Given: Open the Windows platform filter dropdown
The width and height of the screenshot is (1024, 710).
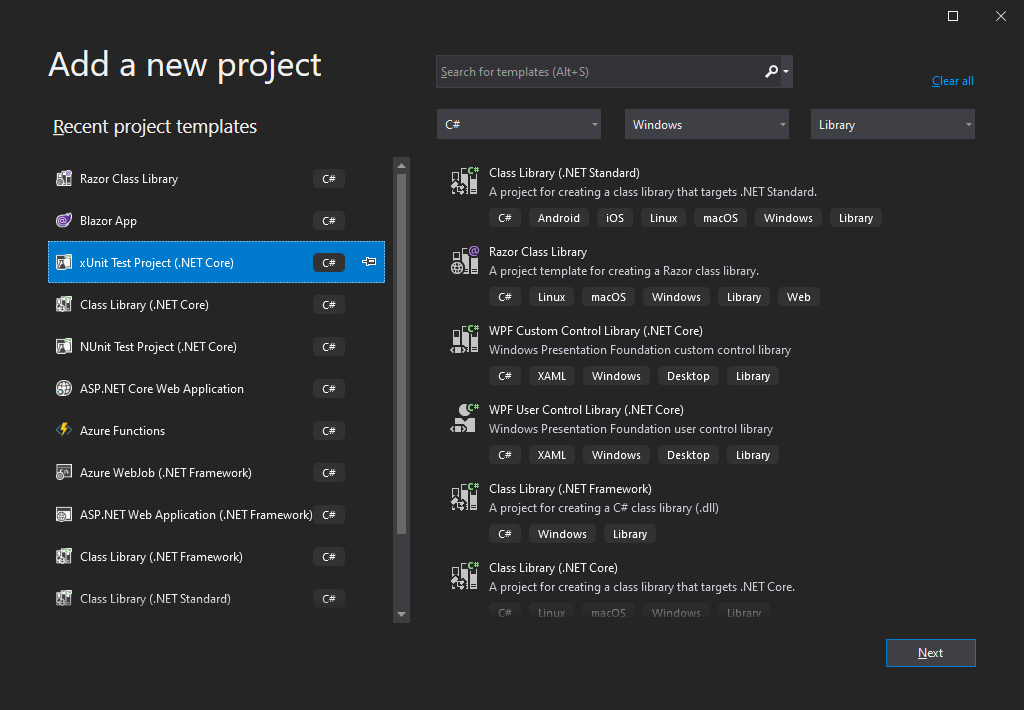Looking at the screenshot, I should (707, 125).
